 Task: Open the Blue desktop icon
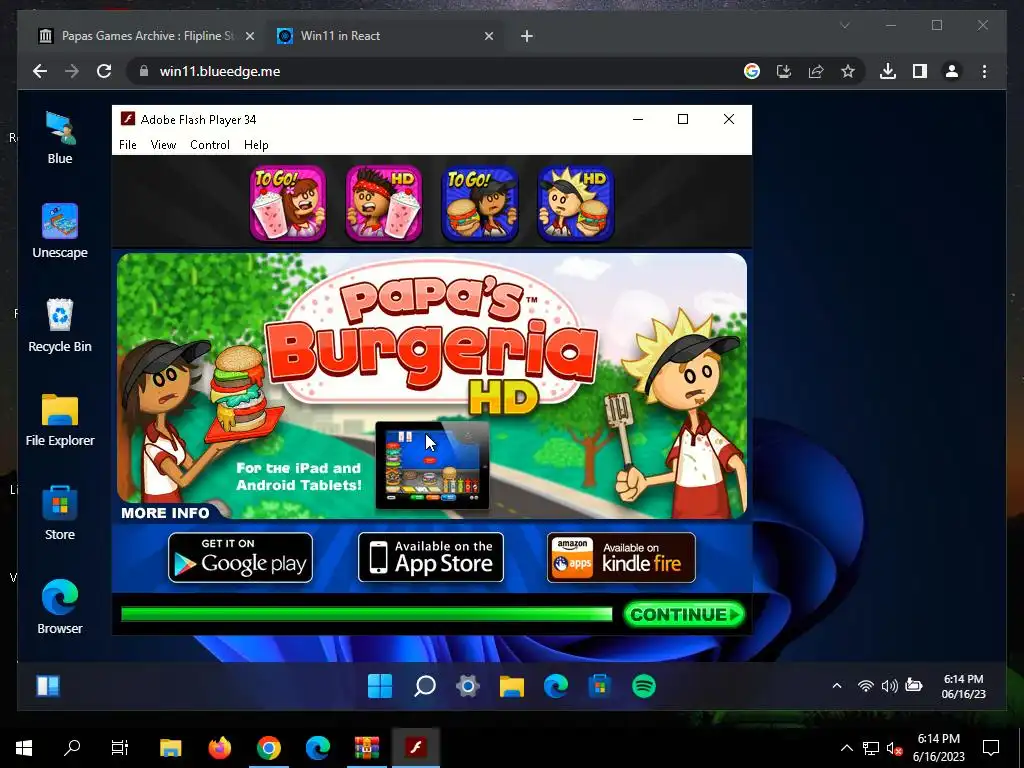tap(60, 138)
